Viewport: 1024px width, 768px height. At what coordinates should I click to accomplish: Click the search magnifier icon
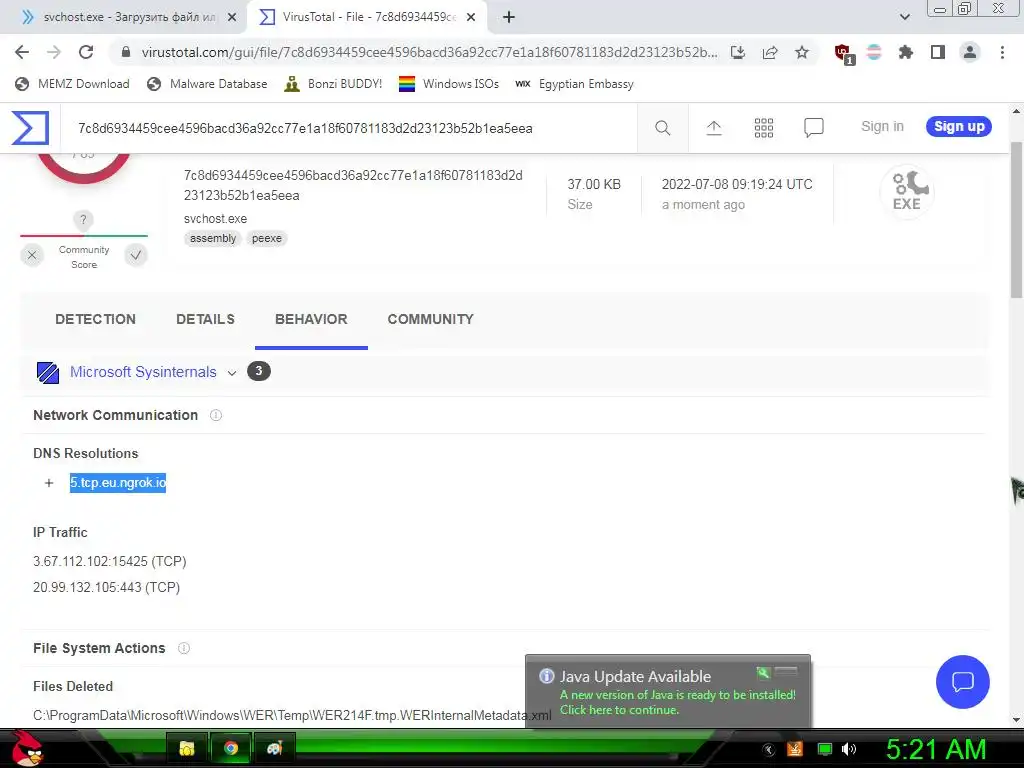coord(662,127)
